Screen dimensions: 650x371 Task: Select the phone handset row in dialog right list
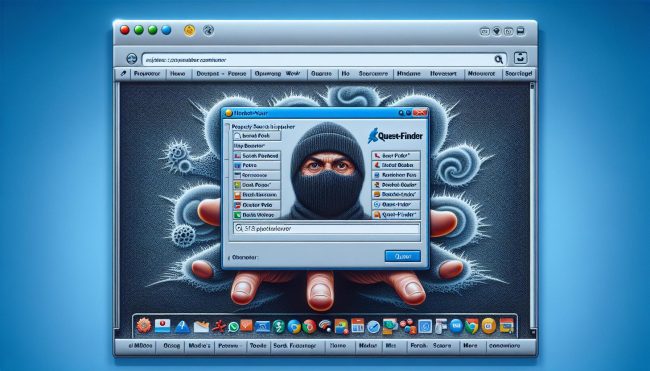[x=396, y=155]
